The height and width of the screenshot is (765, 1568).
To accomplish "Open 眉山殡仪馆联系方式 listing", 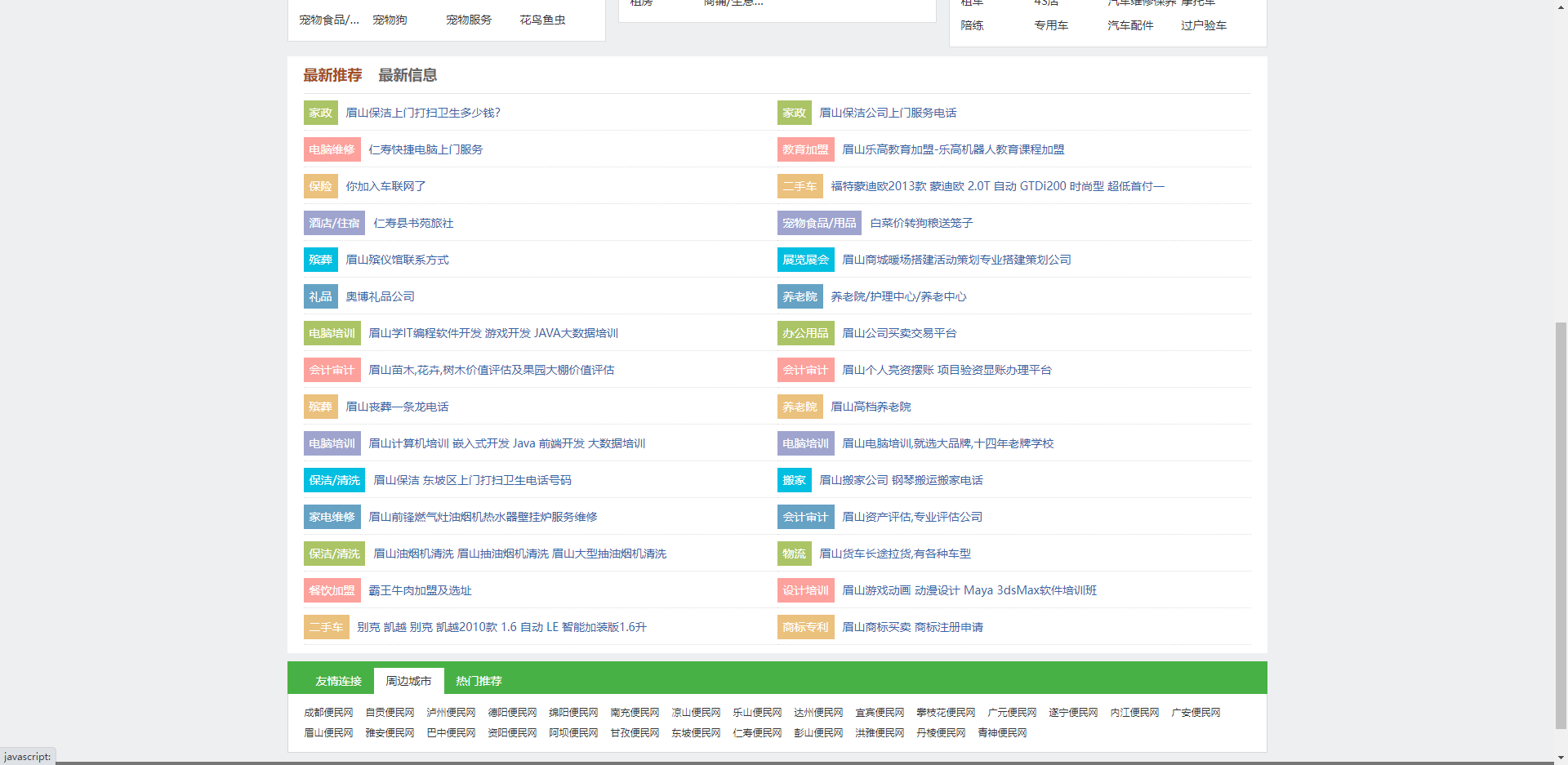I will click(397, 260).
